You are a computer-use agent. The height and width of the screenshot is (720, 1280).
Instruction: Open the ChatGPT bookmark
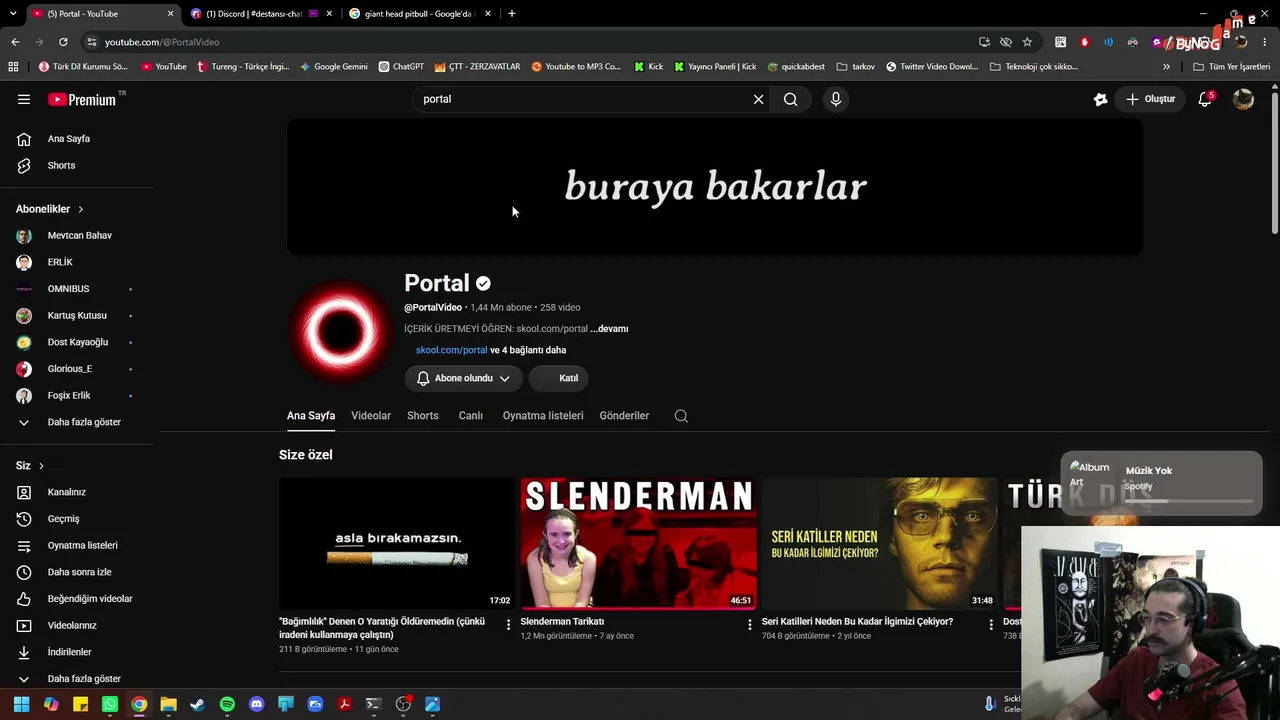pos(401,67)
